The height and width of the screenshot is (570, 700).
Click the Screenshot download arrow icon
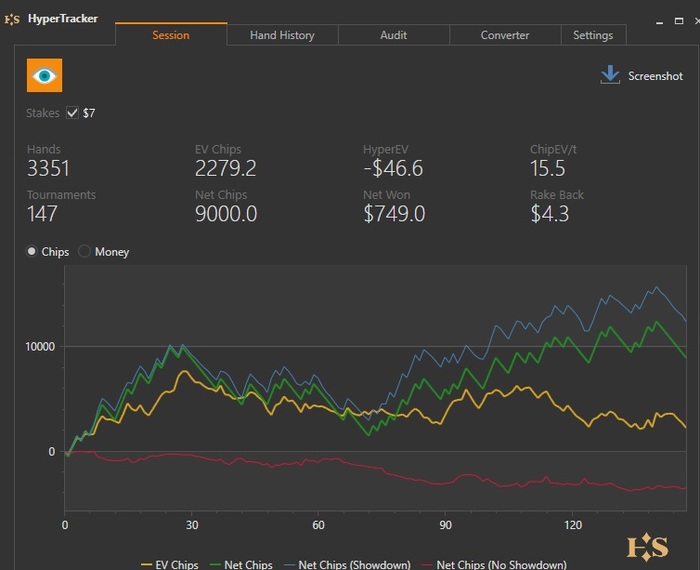click(x=610, y=76)
